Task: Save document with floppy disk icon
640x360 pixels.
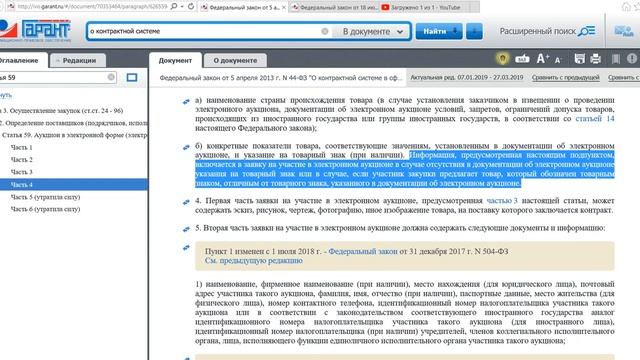Action: pos(579,59)
